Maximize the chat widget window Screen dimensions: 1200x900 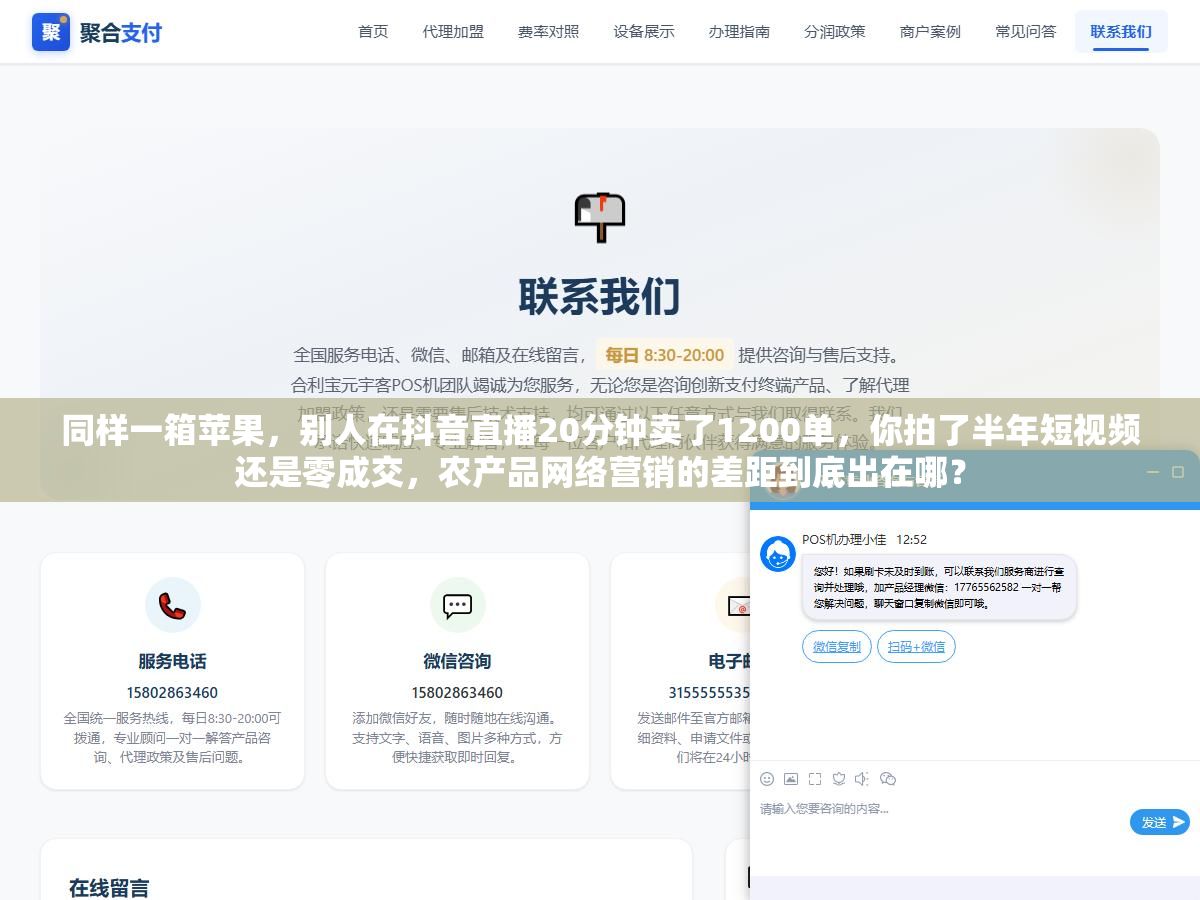click(x=1178, y=472)
